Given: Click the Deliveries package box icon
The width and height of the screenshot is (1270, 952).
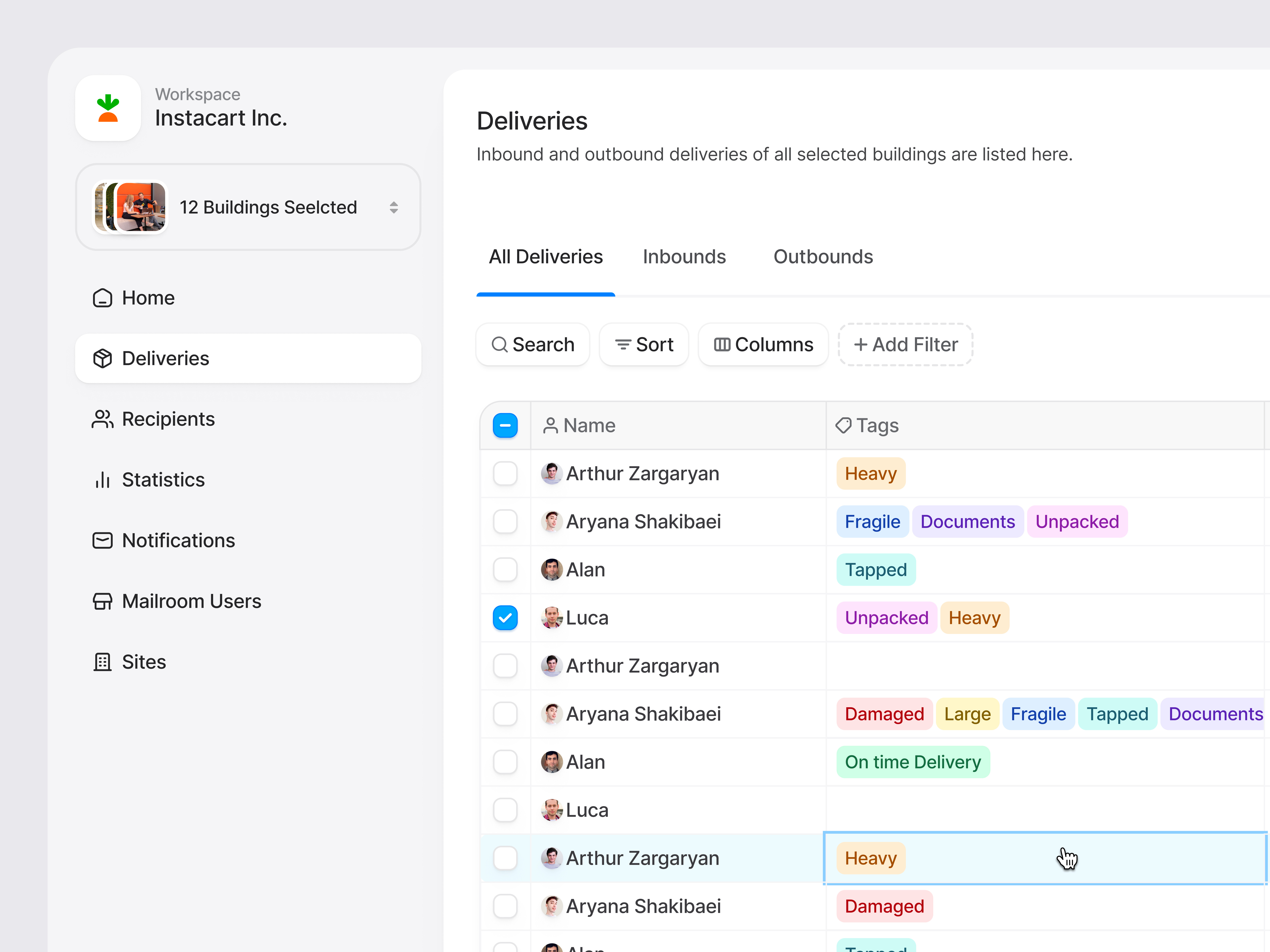Looking at the screenshot, I should pos(103,359).
